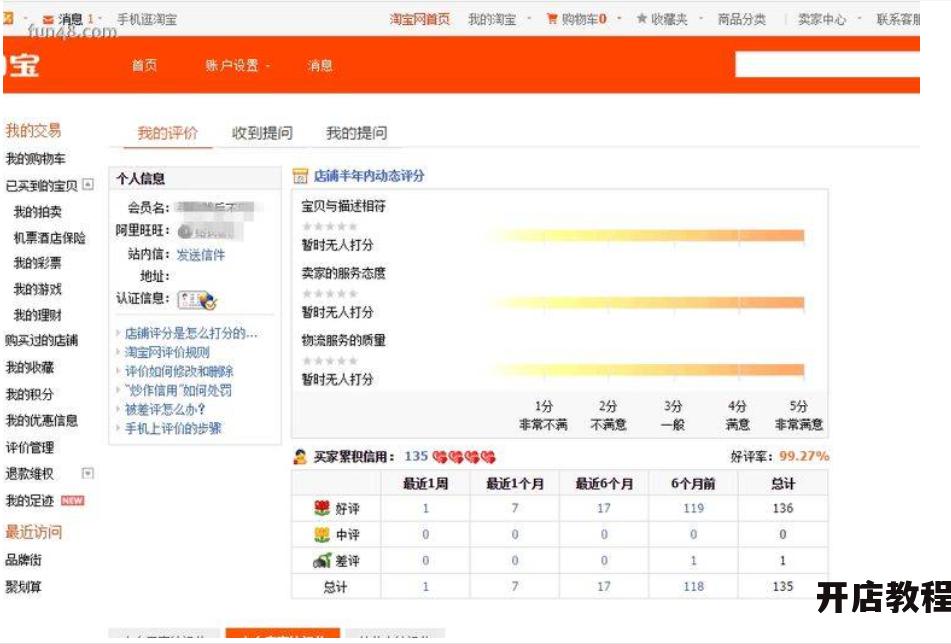
Task: Open 我的游戏 in sidebar
Action: click(x=38, y=289)
